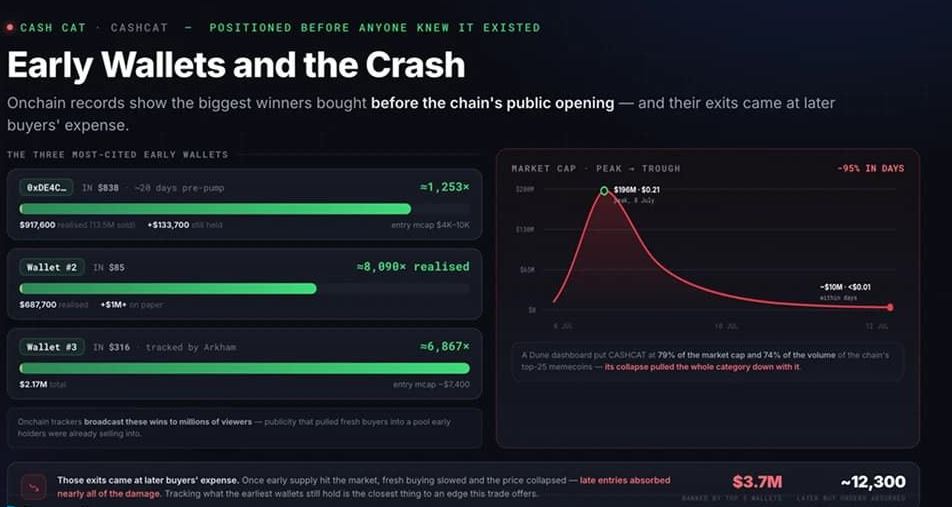Click the Wallet #2 green progress bar

168,288
